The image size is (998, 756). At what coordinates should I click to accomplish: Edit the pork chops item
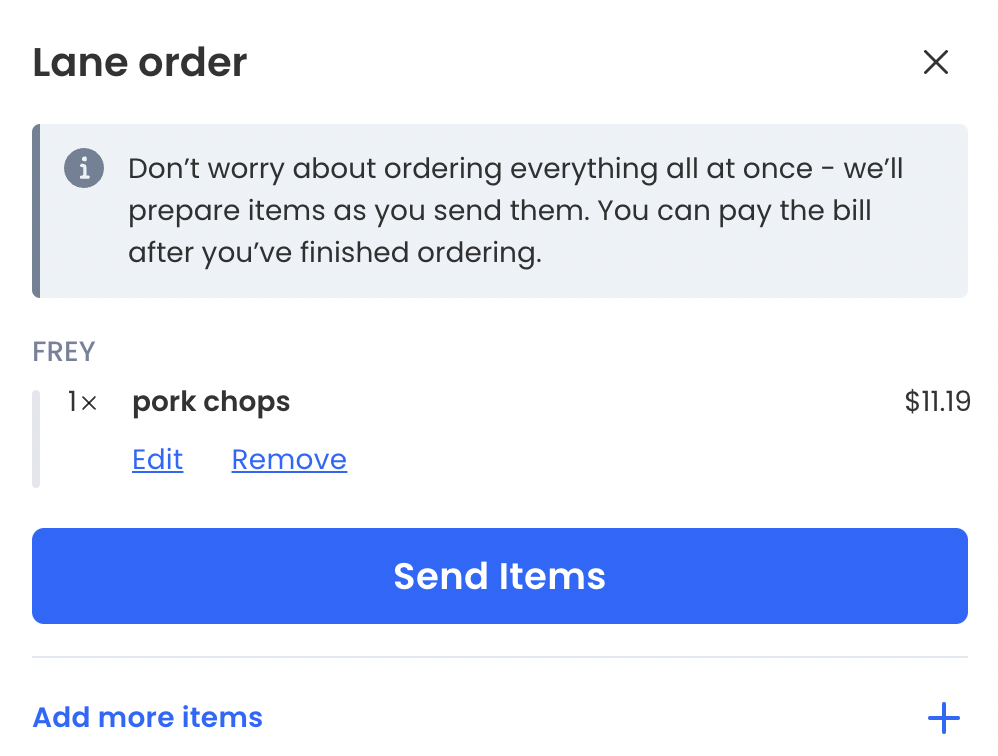click(157, 459)
